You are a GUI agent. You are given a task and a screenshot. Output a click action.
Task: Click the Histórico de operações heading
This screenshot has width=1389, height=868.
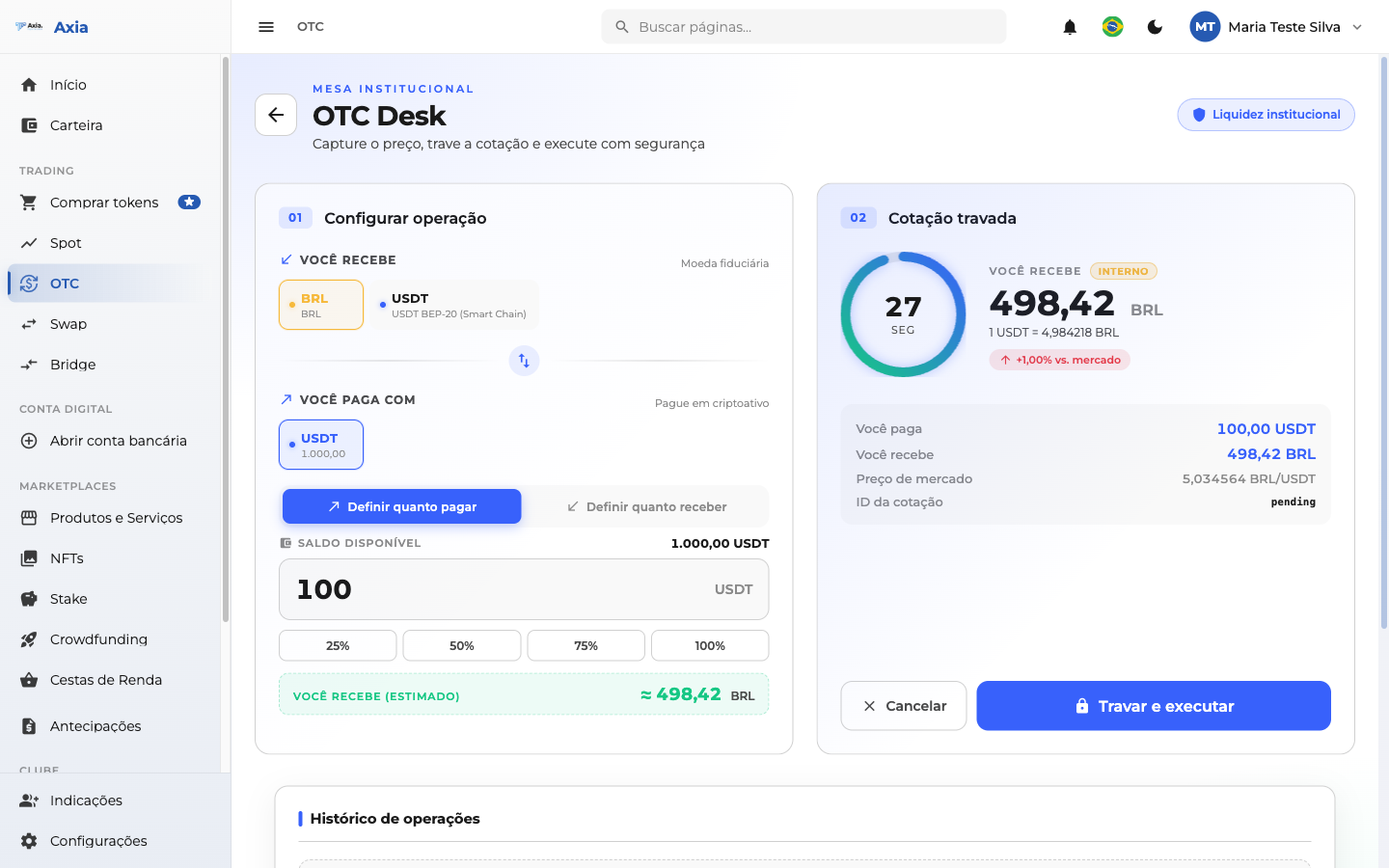click(x=395, y=819)
